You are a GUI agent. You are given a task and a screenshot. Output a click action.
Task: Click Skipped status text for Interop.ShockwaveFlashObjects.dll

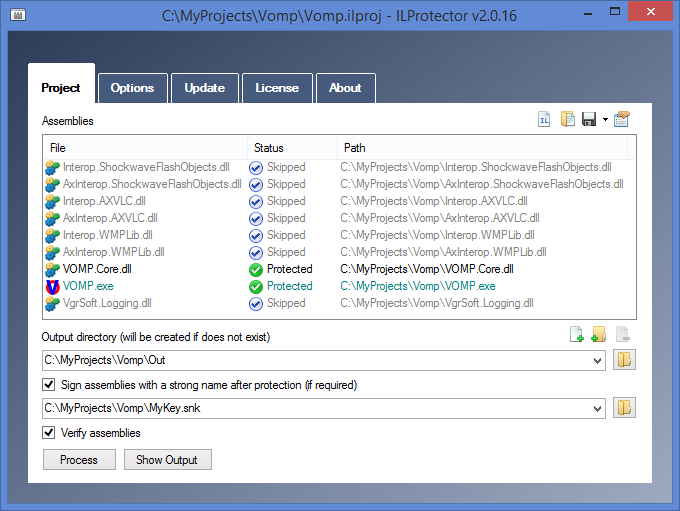(286, 167)
